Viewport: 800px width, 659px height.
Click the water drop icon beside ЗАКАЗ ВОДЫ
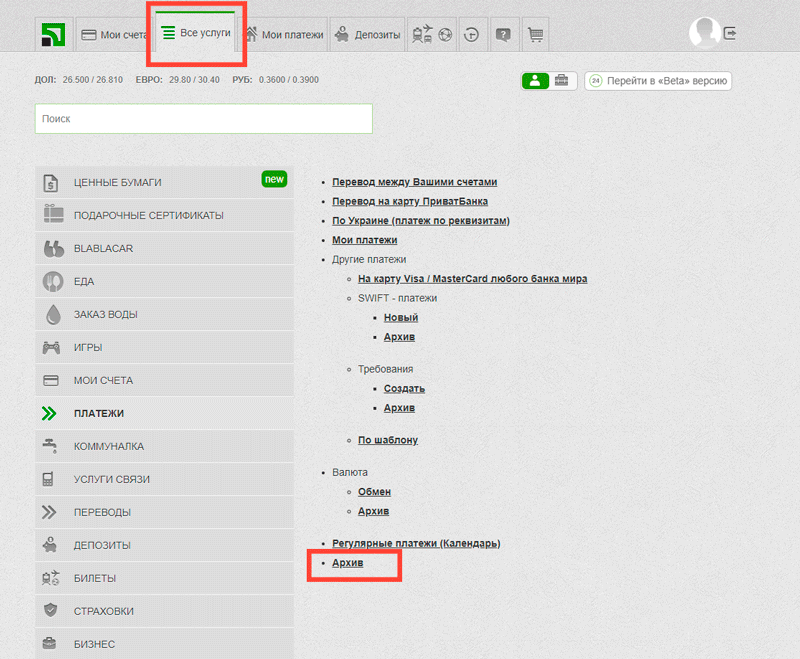point(52,313)
